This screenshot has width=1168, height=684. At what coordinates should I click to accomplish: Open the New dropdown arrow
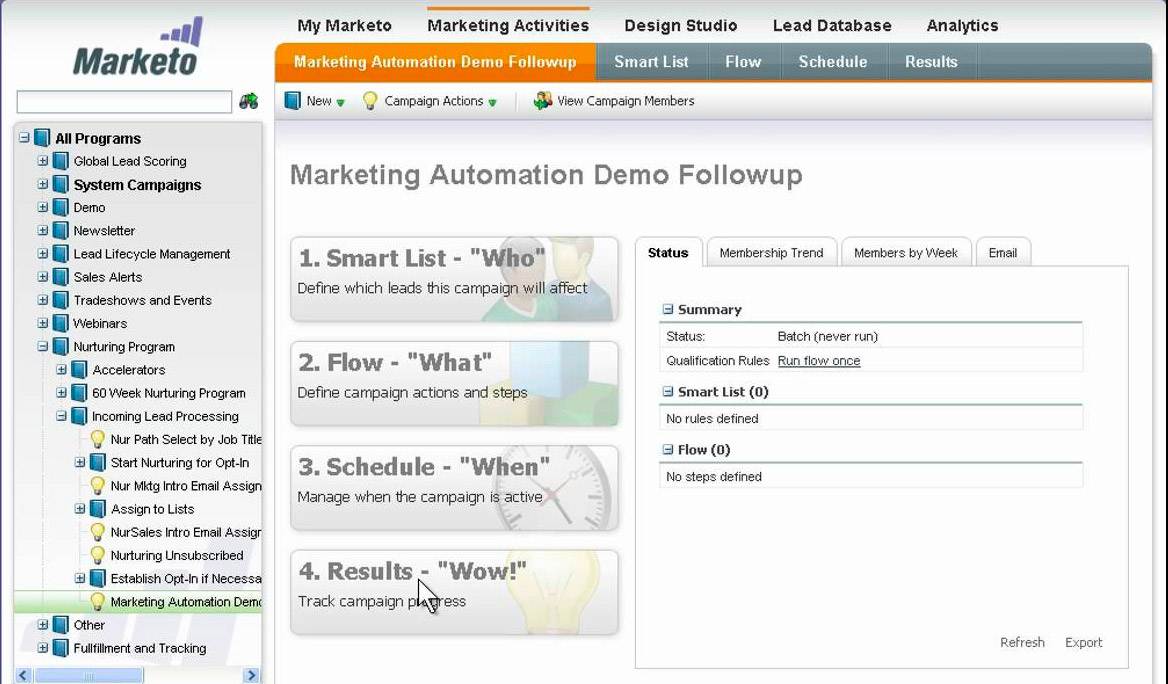tap(340, 103)
